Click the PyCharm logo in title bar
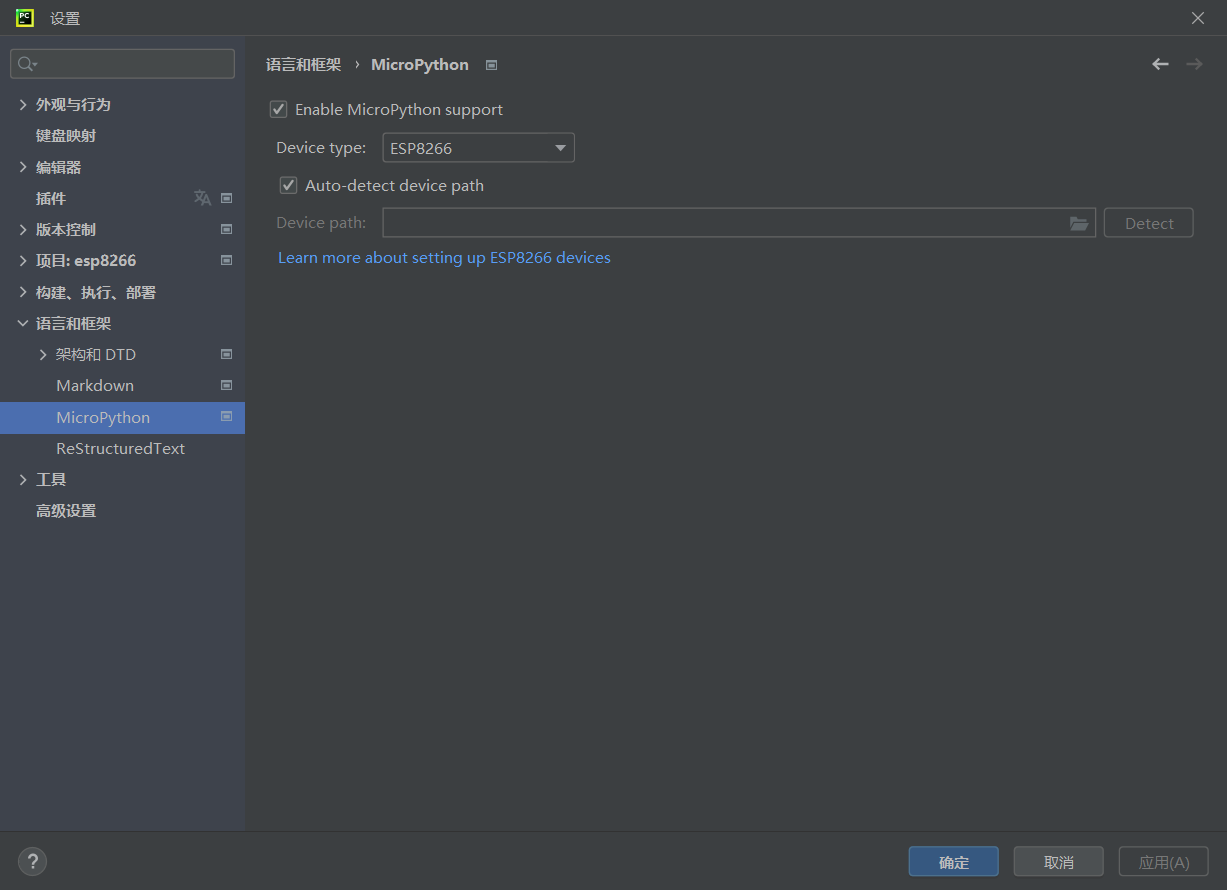The height and width of the screenshot is (890, 1227). [x=25, y=18]
